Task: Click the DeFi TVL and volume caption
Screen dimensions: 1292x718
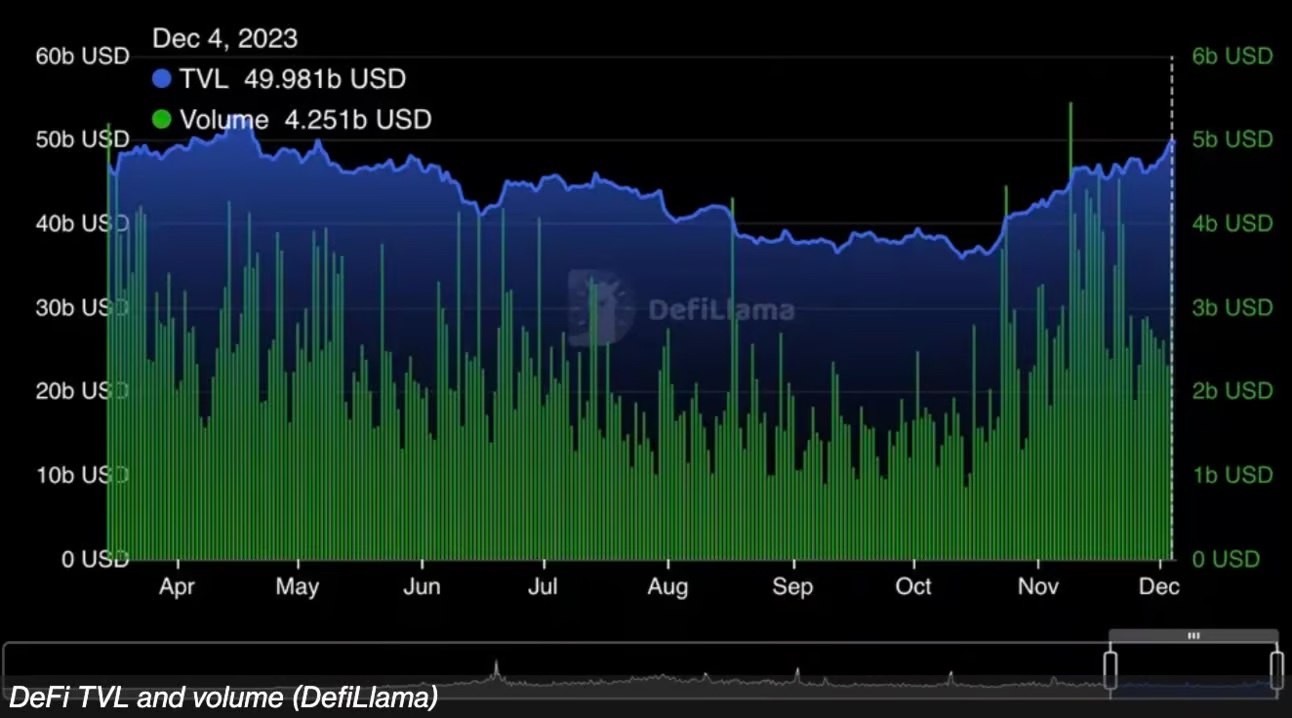Action: [223, 698]
